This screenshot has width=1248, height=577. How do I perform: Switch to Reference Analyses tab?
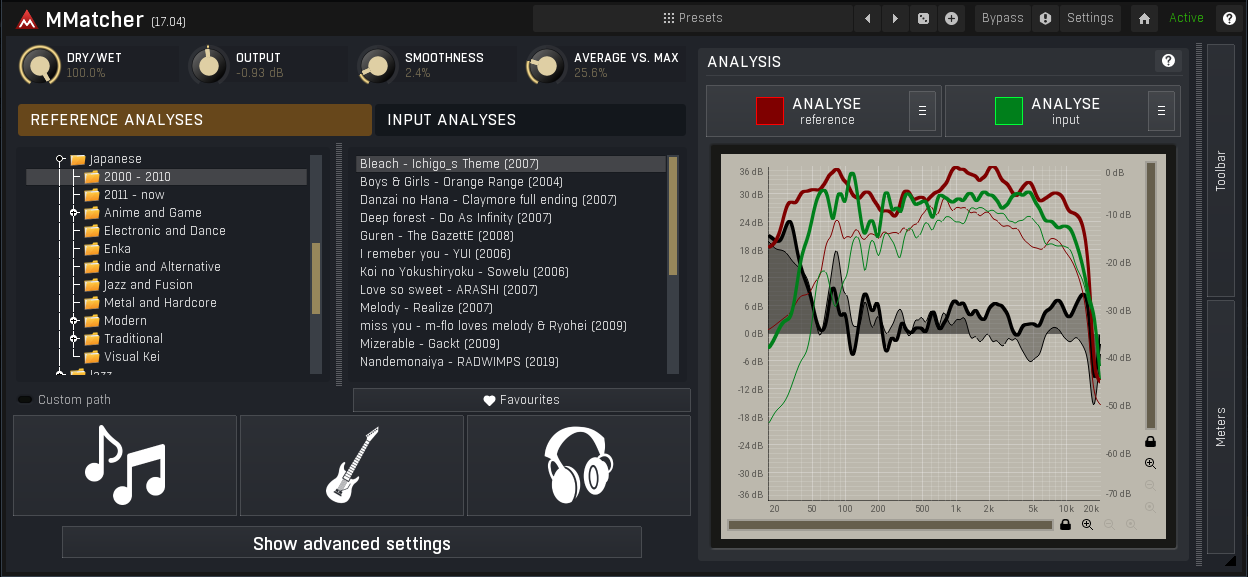(x=194, y=120)
